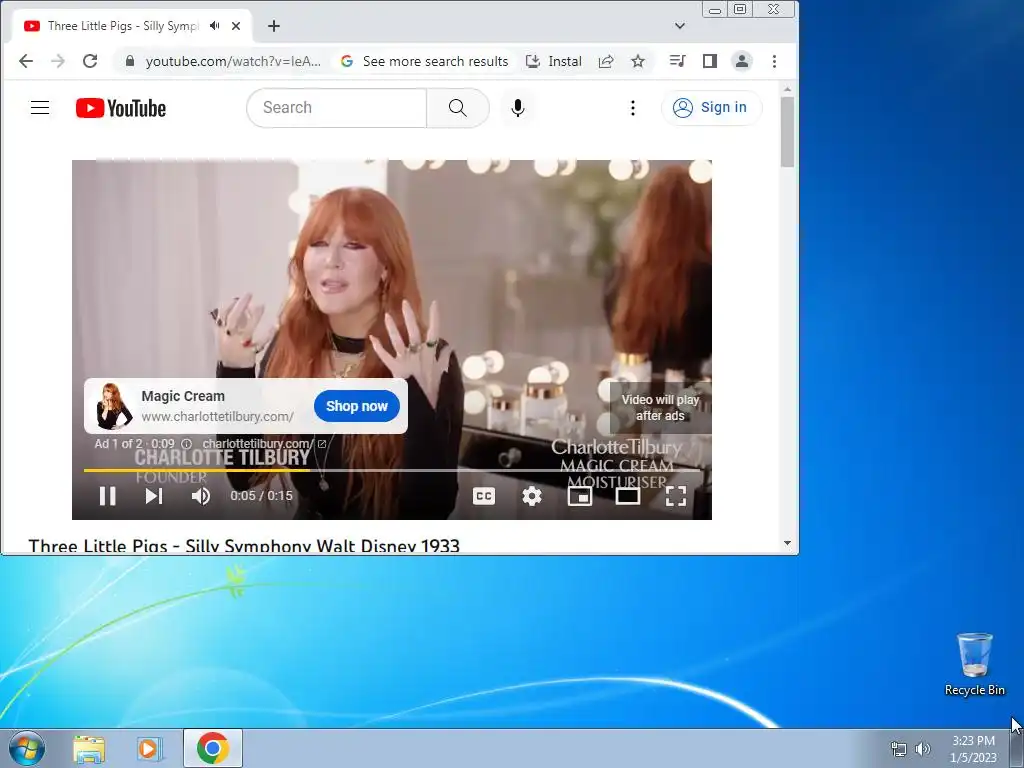The image size is (1024, 768).
Task: Toggle closed captions CC button
Action: click(x=484, y=496)
